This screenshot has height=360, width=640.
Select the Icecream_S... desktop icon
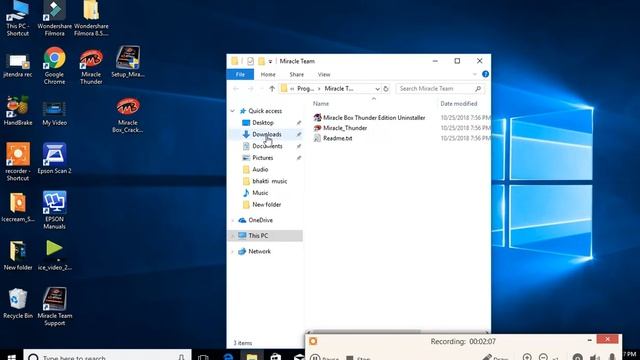[x=18, y=207]
